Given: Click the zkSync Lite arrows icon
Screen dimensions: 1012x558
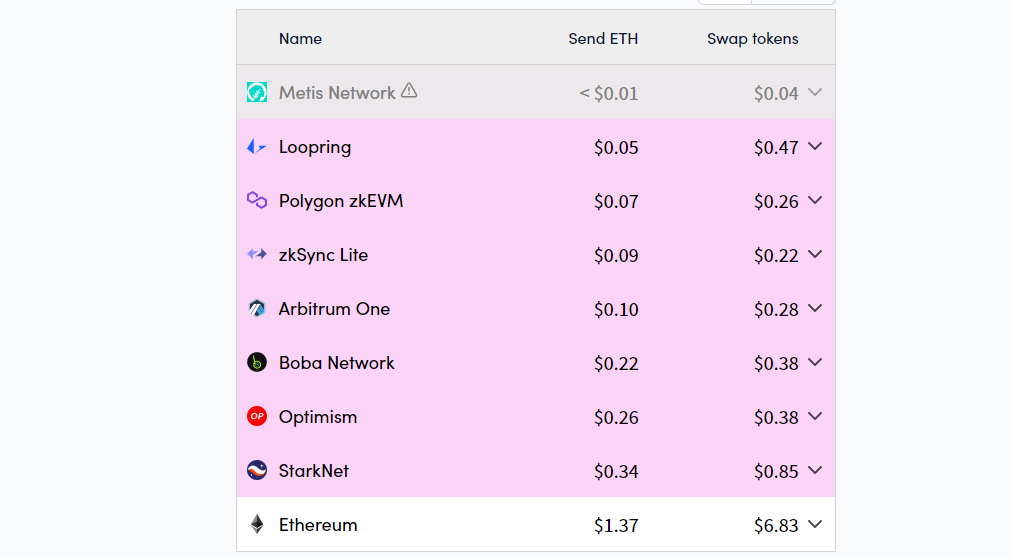Looking at the screenshot, I should point(257,255).
